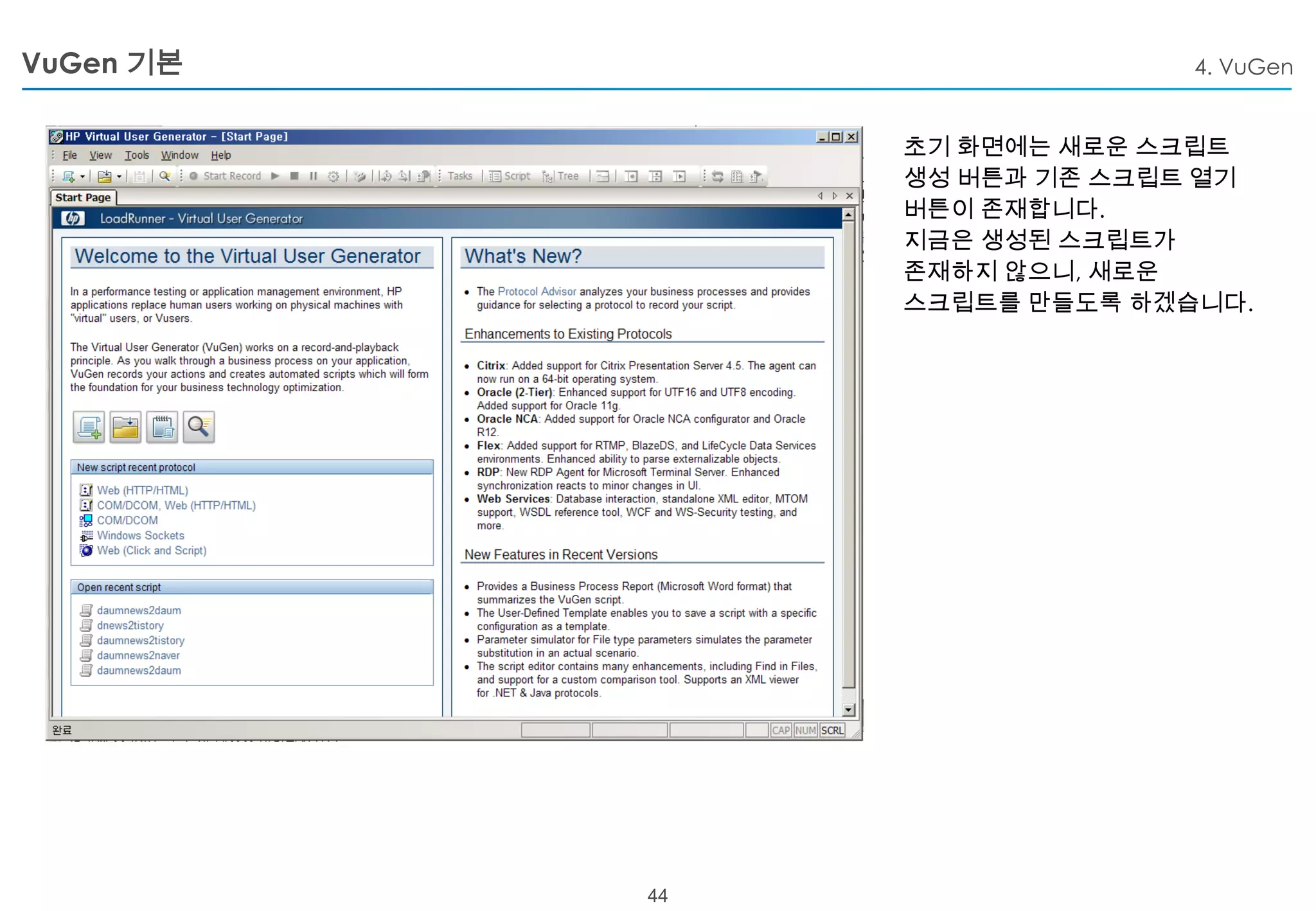The image size is (1316, 911).
Task: Select Web (Click and Script) protocol
Action: coord(152,551)
